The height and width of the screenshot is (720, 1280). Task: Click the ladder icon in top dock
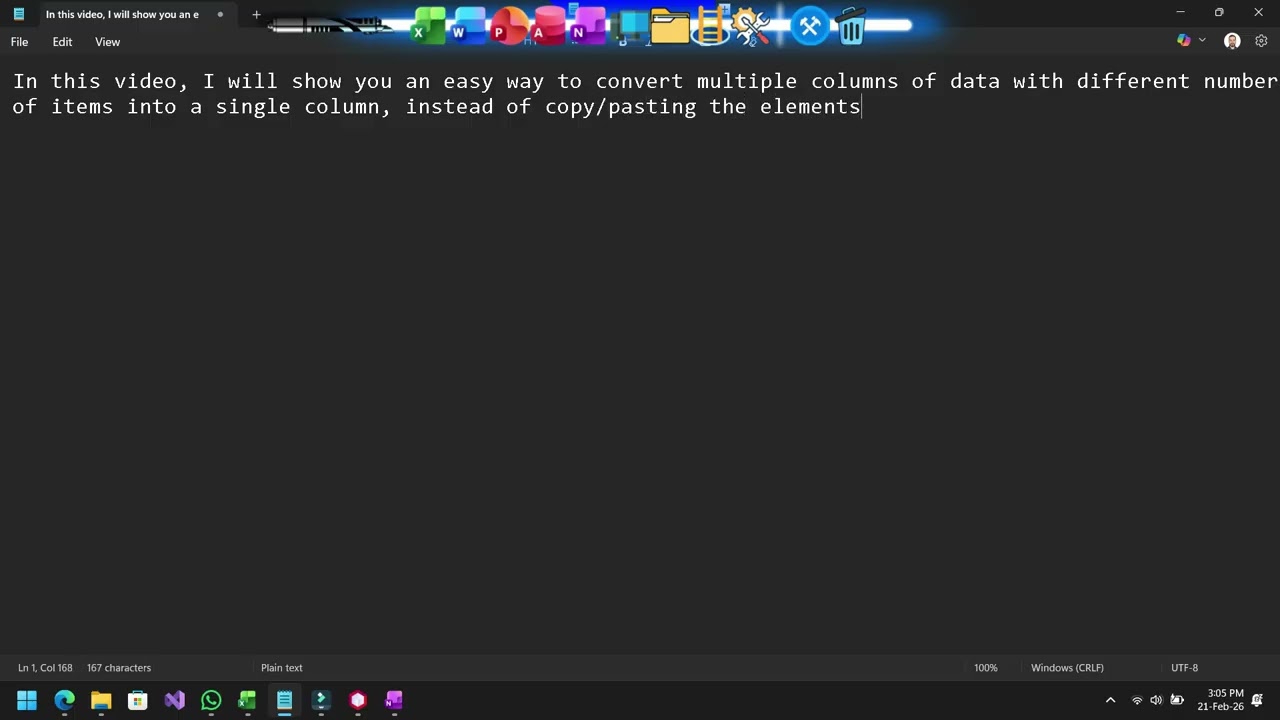[x=711, y=27]
